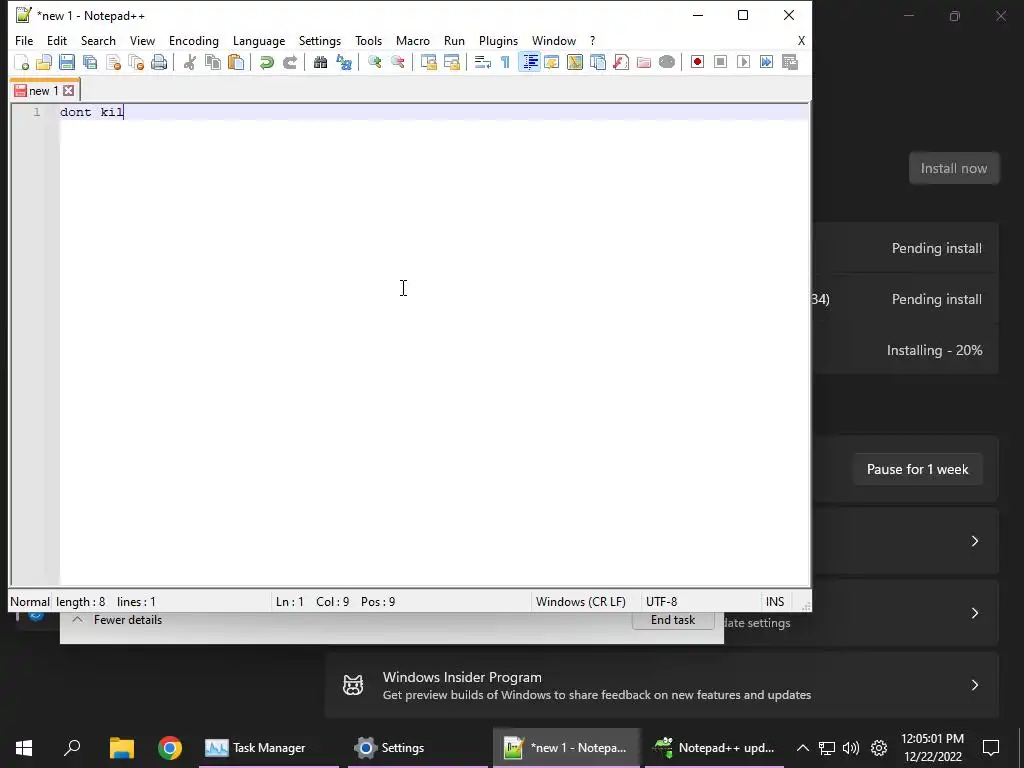Open the Document List toolbar icon
This screenshot has width=1024, height=768.
pyautogui.click(x=598, y=62)
